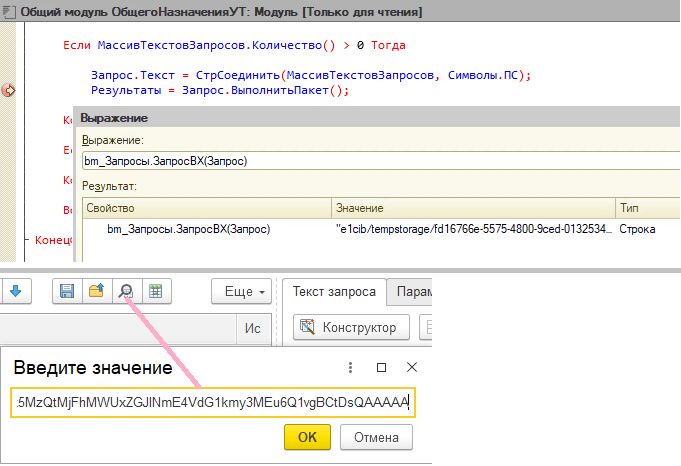The height and width of the screenshot is (466, 681).
Task: Click the magnifier load-from-storage icon
Action: [x=126, y=291]
